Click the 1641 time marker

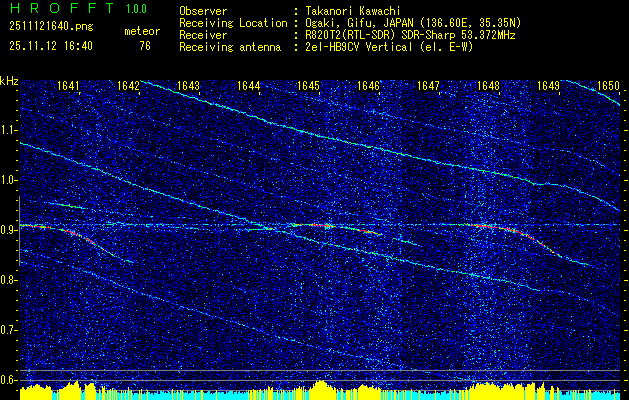click(68, 87)
